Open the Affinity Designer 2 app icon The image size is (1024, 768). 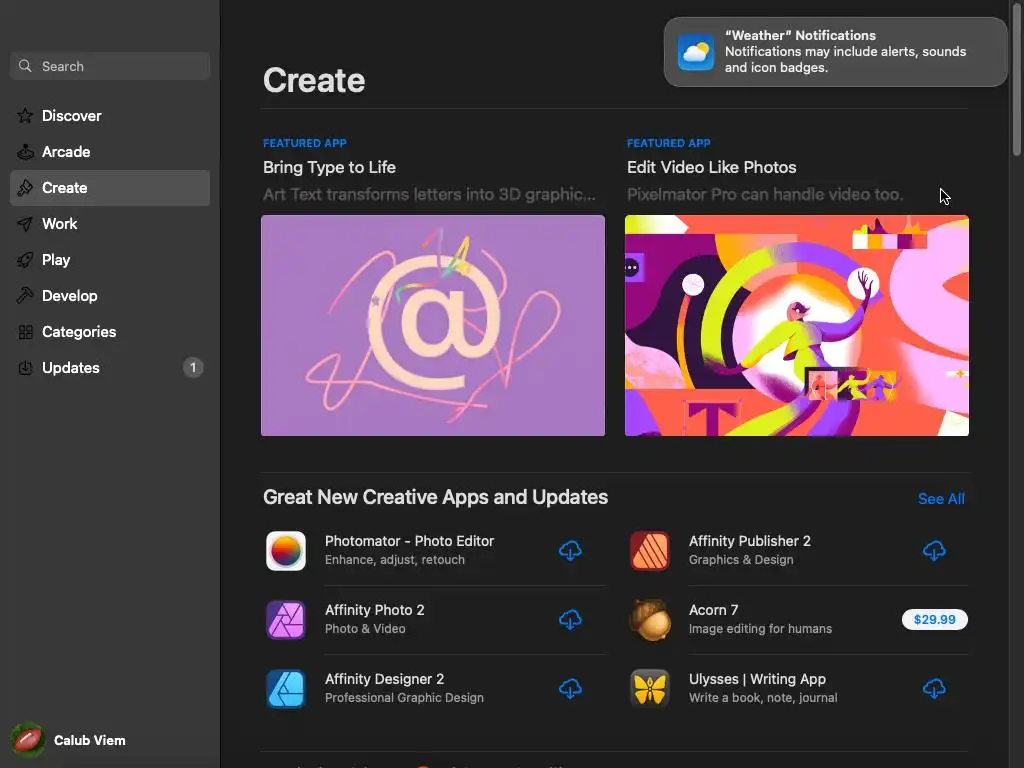[285, 688]
